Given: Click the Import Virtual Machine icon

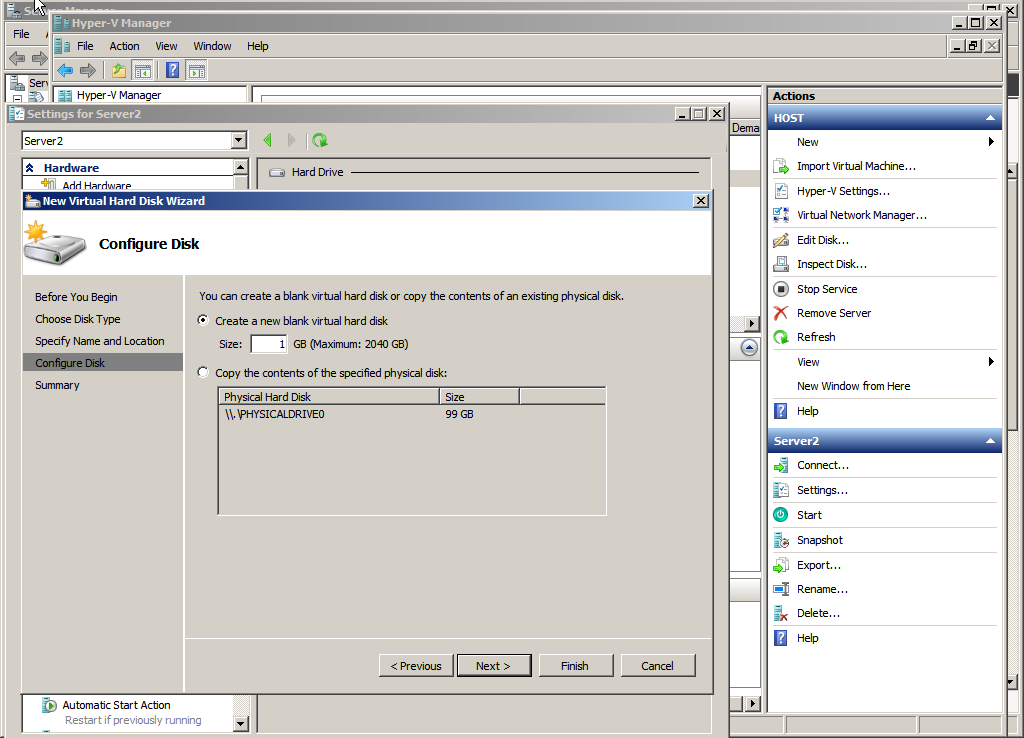Looking at the screenshot, I should [781, 167].
